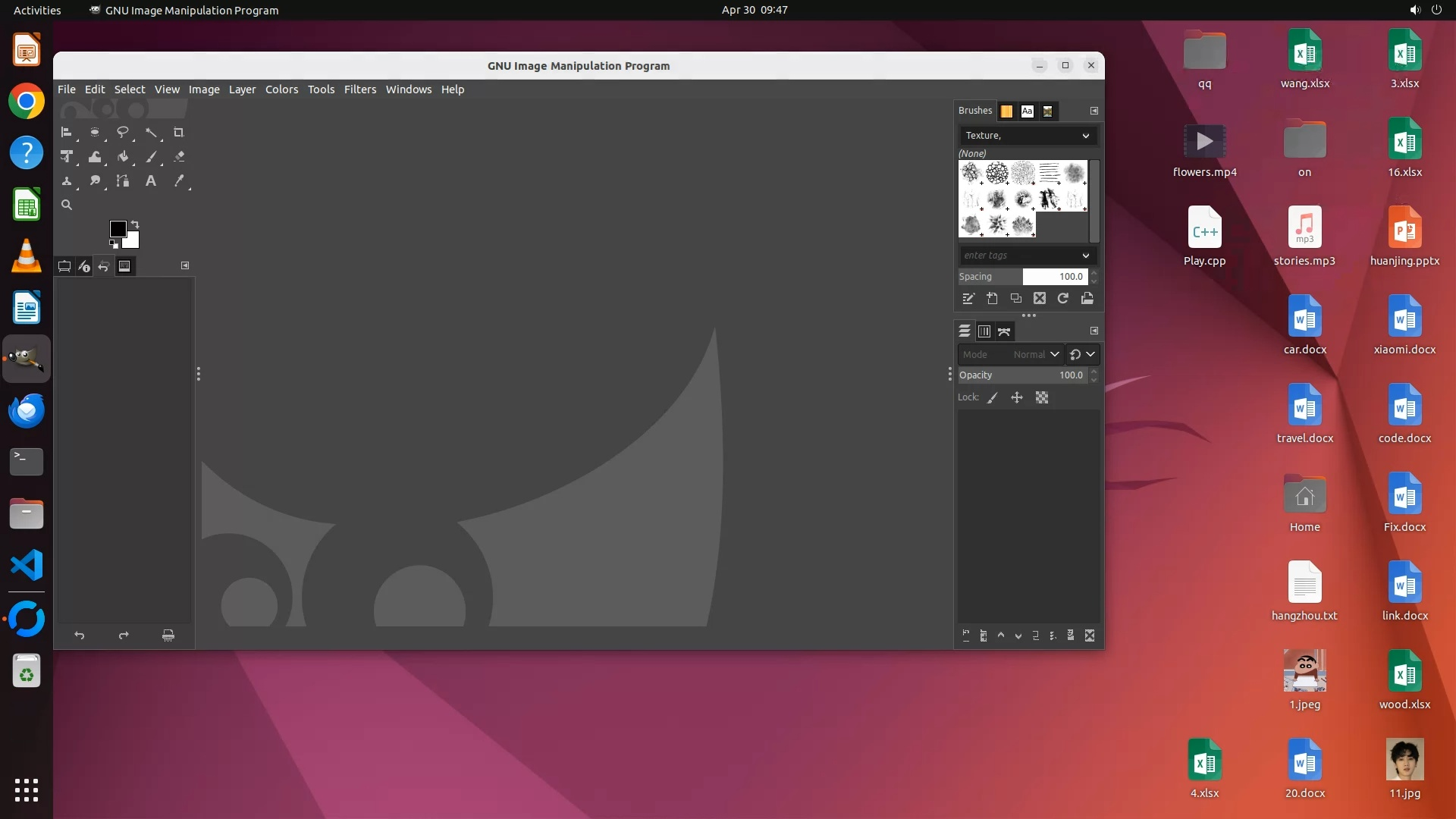Expand the Texture brush filter dropdown
1456x819 pixels.
pos(1085,136)
